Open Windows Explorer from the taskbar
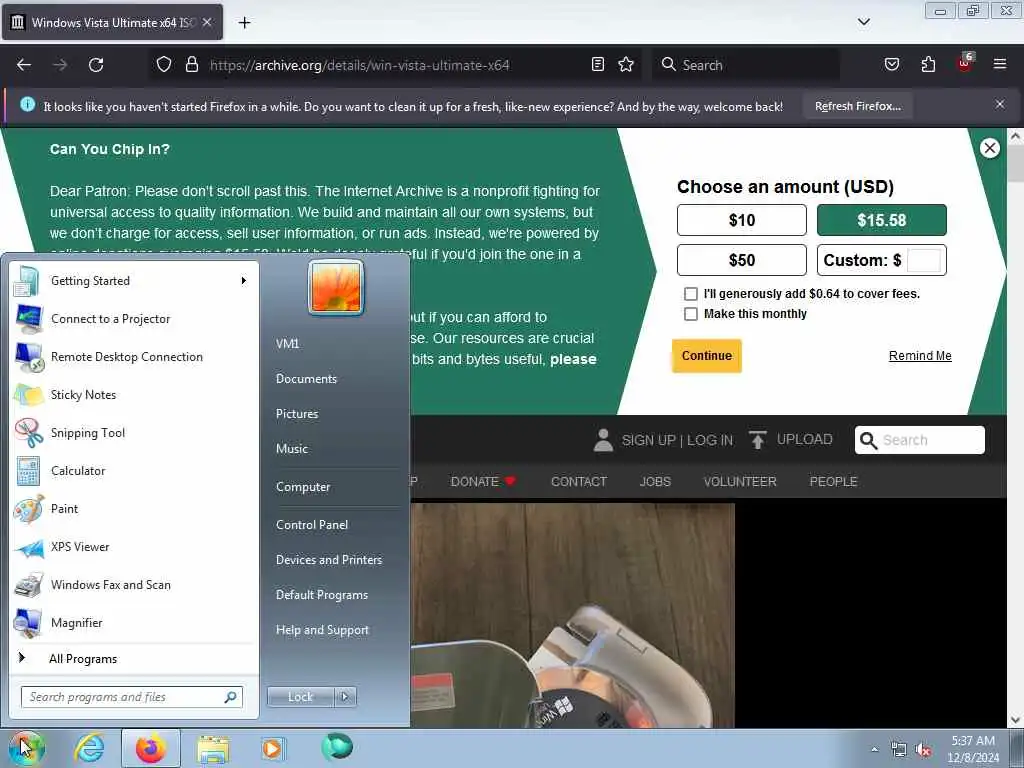Image resolution: width=1024 pixels, height=768 pixels. pos(213,748)
